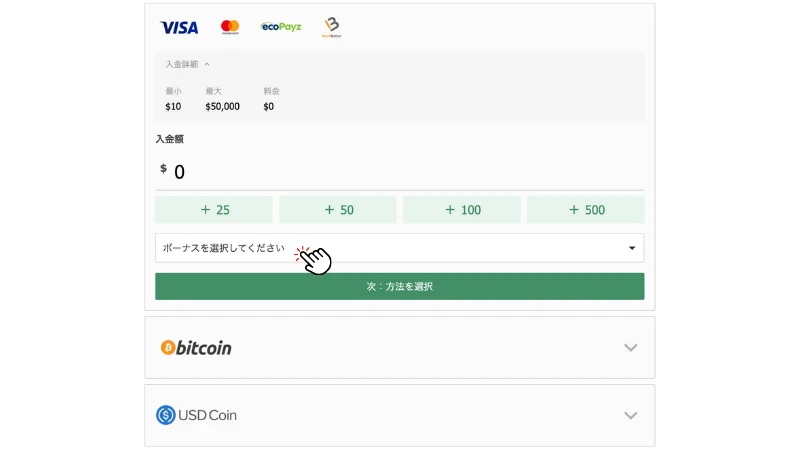
Task: Choose the Mastercard payment icon
Action: point(230,27)
